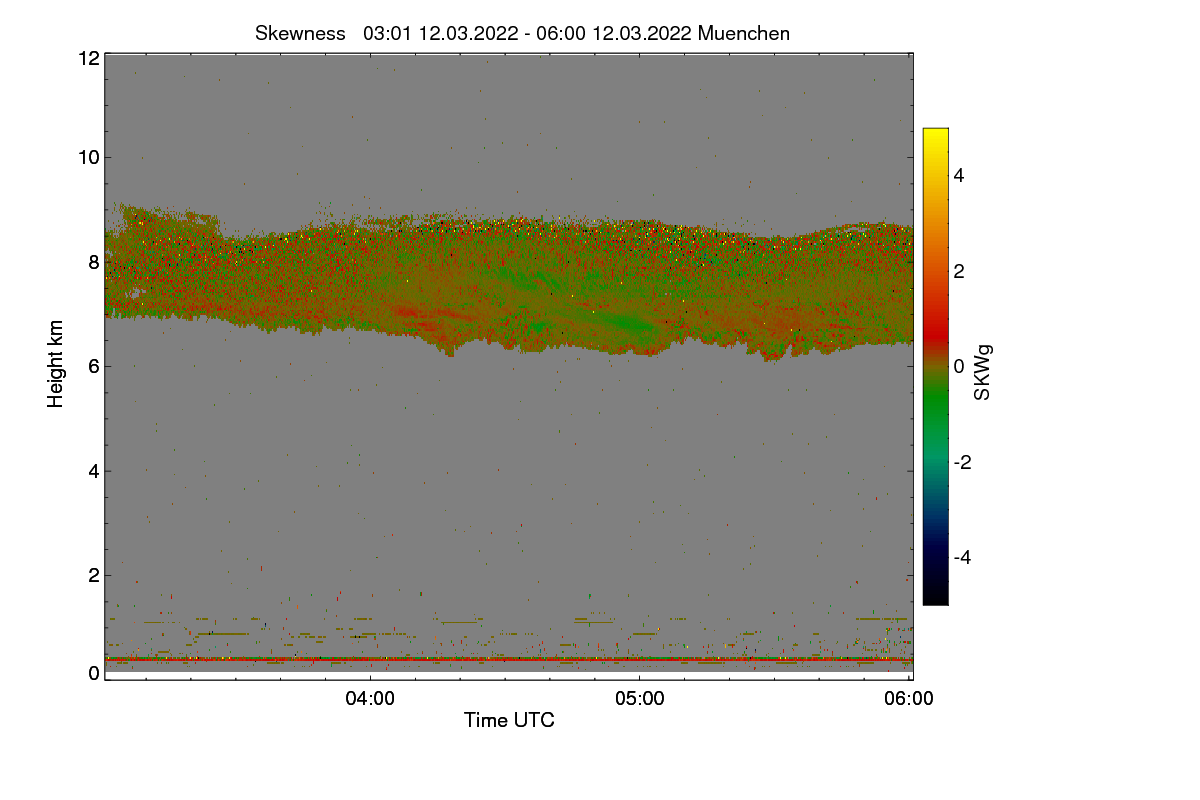Click the height tick label 10
Screen dimensions: 1200x800
[x=88, y=157]
